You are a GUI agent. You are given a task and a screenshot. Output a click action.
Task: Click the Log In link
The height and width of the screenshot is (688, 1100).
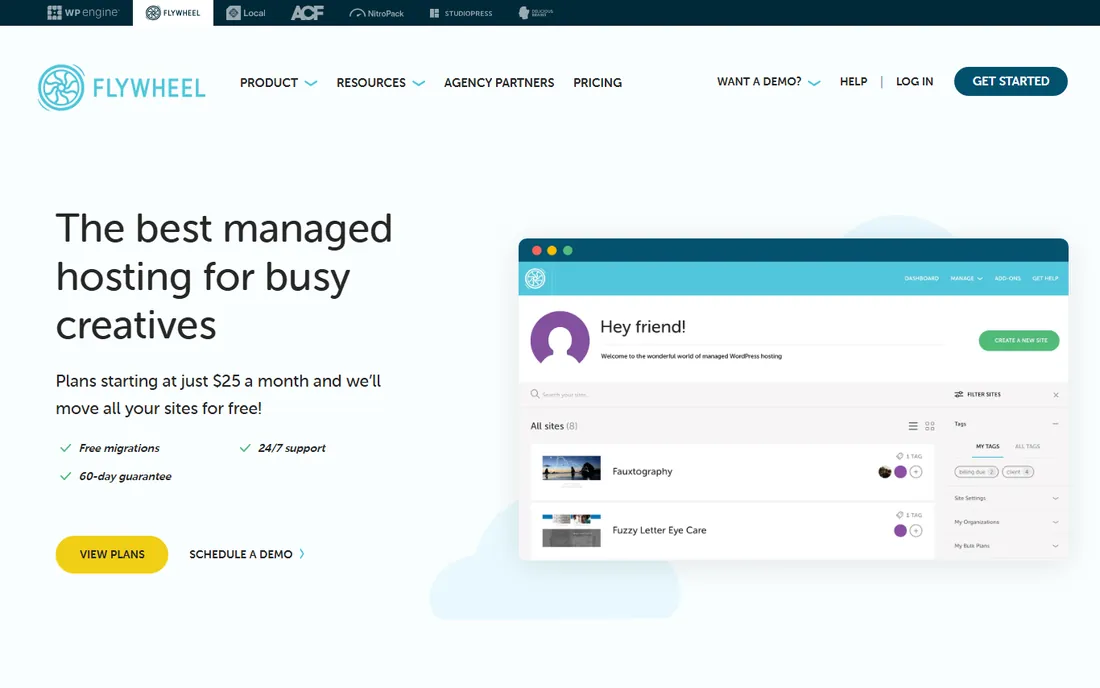point(915,81)
